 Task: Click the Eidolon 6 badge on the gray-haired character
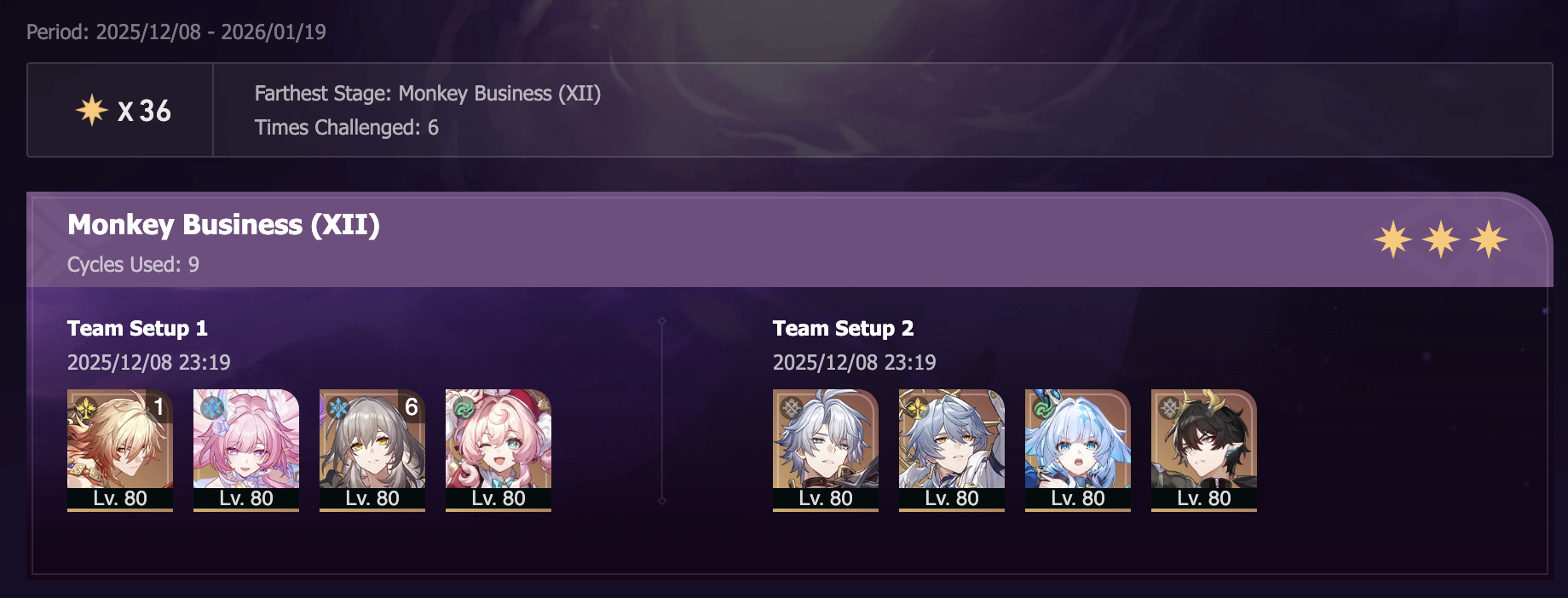click(412, 407)
